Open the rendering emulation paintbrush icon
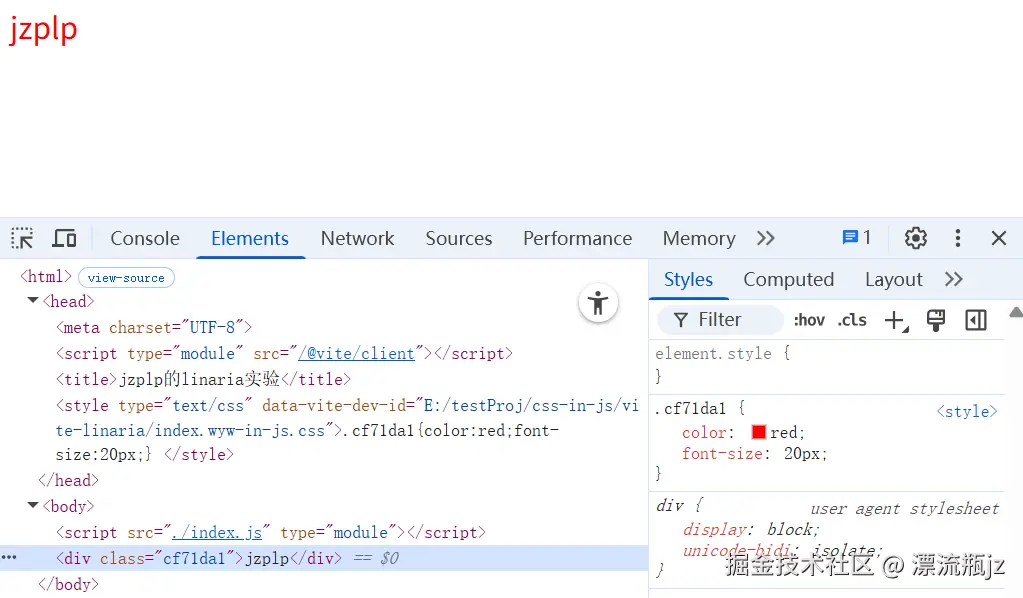 pos(935,320)
